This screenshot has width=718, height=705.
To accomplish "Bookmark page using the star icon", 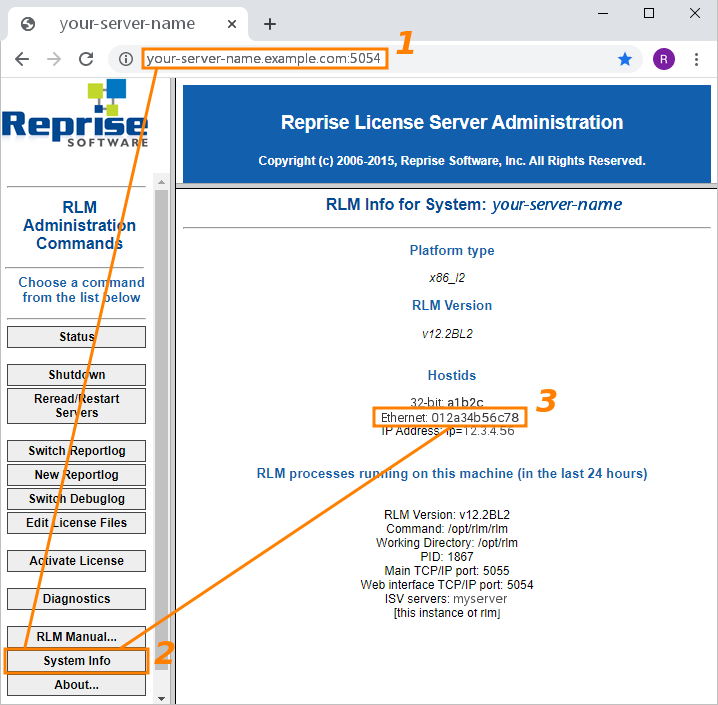I will 625,59.
